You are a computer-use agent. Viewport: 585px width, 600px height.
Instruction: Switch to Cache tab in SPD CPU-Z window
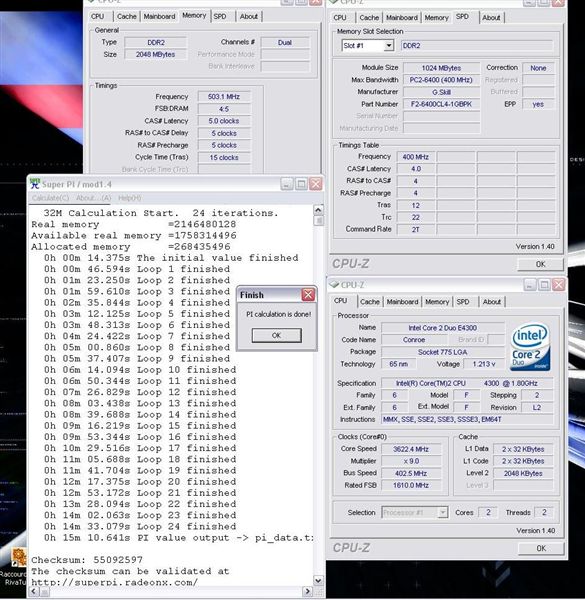tap(369, 18)
